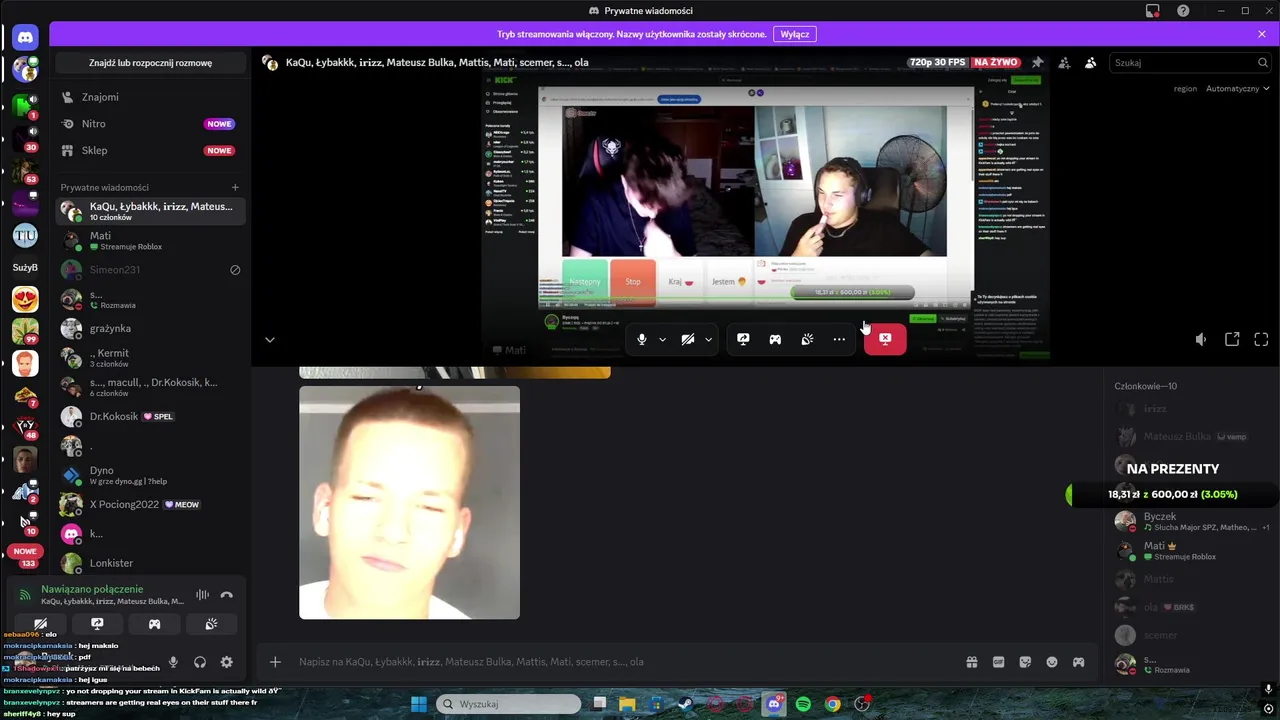
Task: Open DM with grażynka
Action: (150, 328)
